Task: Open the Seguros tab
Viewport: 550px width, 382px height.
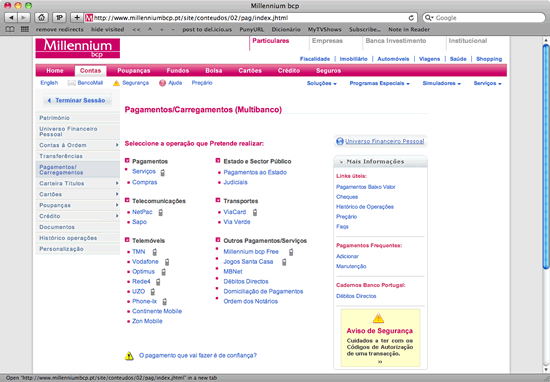Action: (328, 71)
